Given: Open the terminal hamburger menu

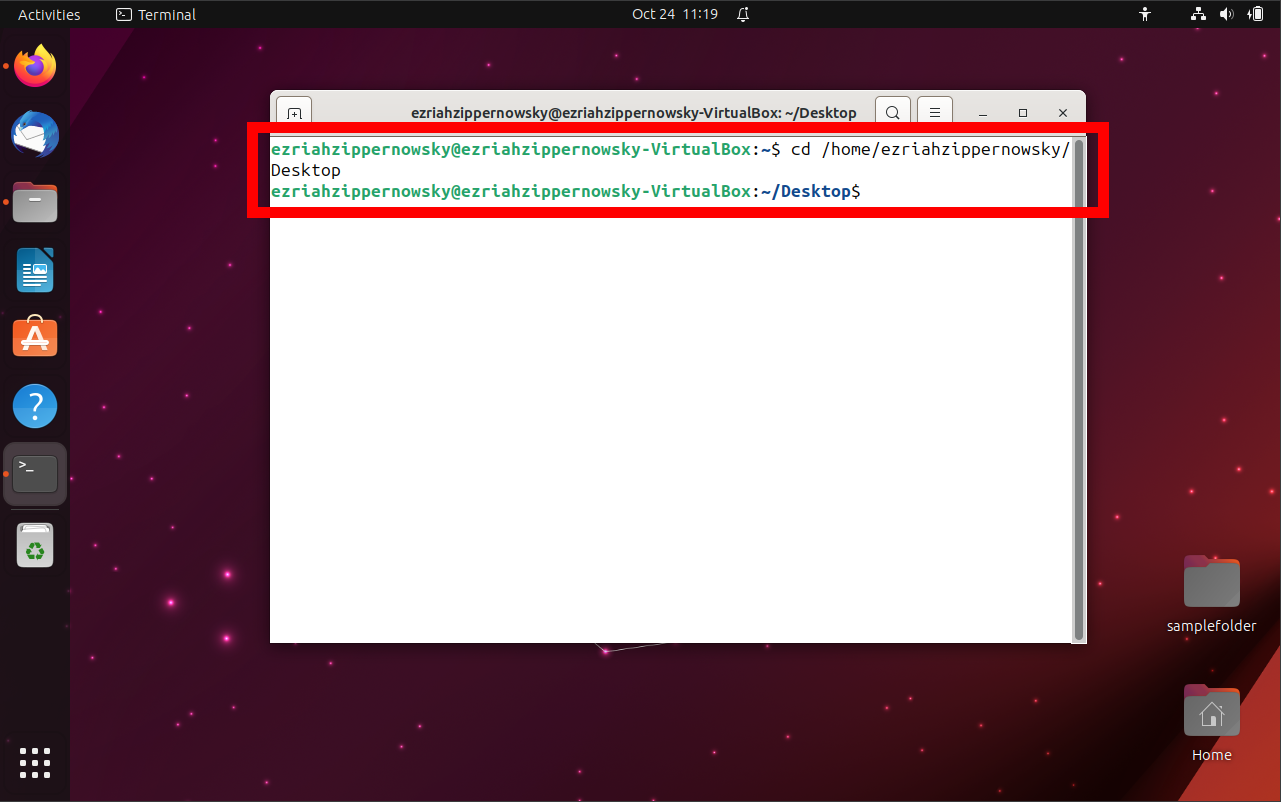Looking at the screenshot, I should click(x=934, y=112).
